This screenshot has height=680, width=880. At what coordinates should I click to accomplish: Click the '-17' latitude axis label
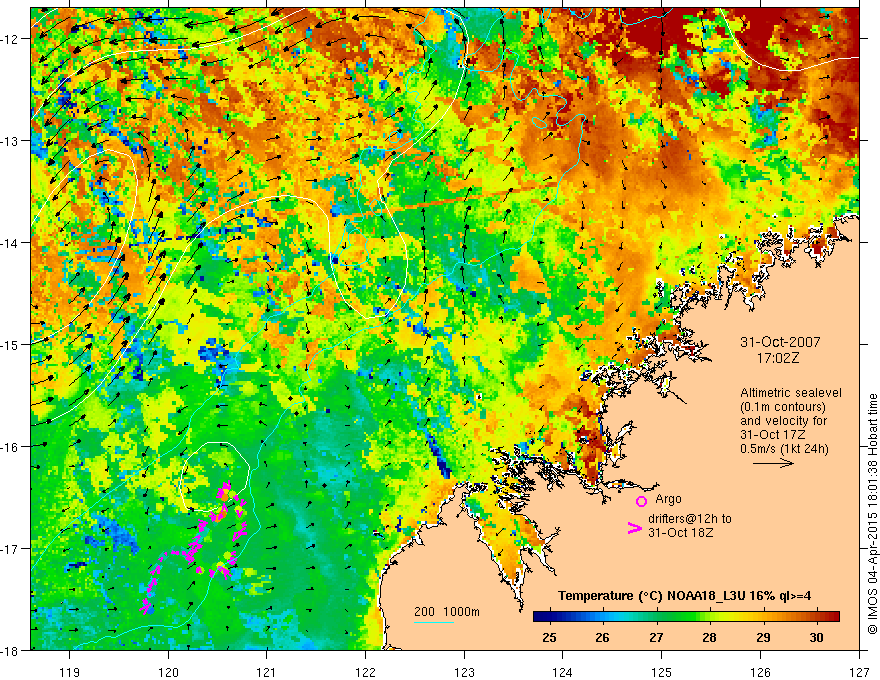pyautogui.click(x=10, y=548)
